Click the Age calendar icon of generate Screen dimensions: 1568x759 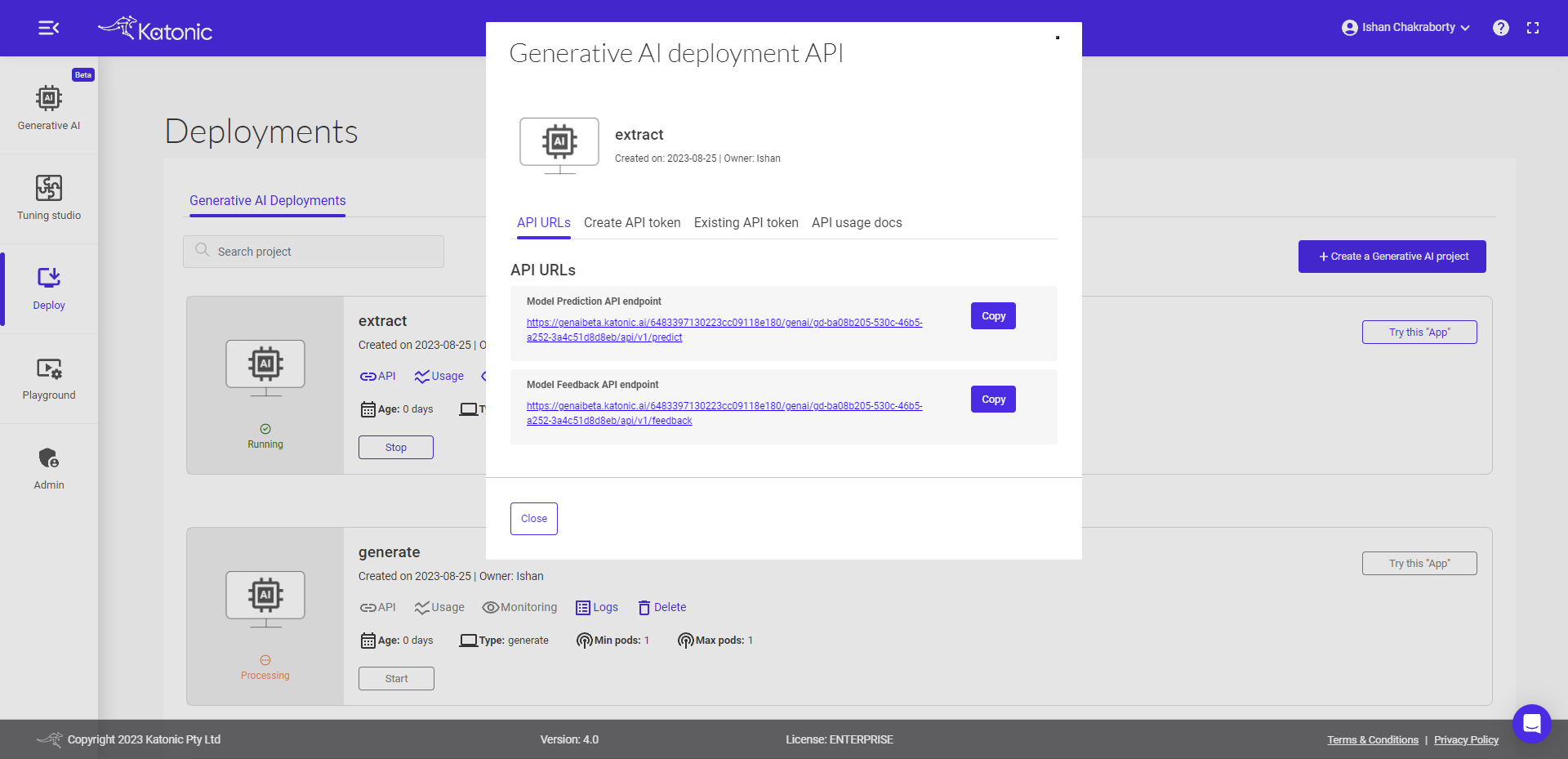[368, 641]
